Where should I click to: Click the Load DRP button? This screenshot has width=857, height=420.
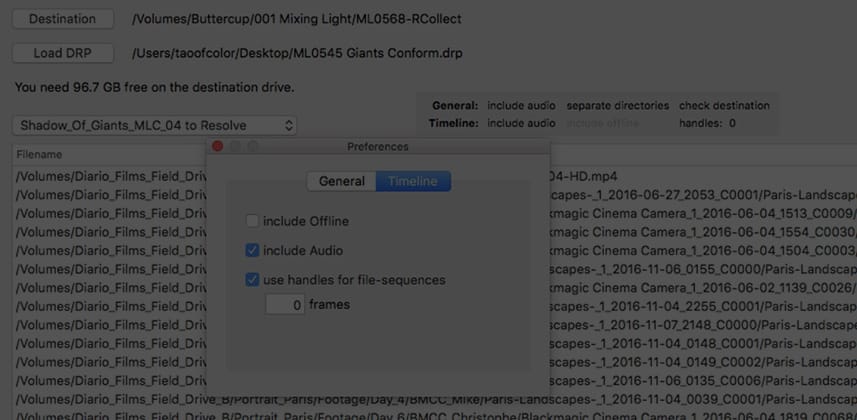[63, 54]
